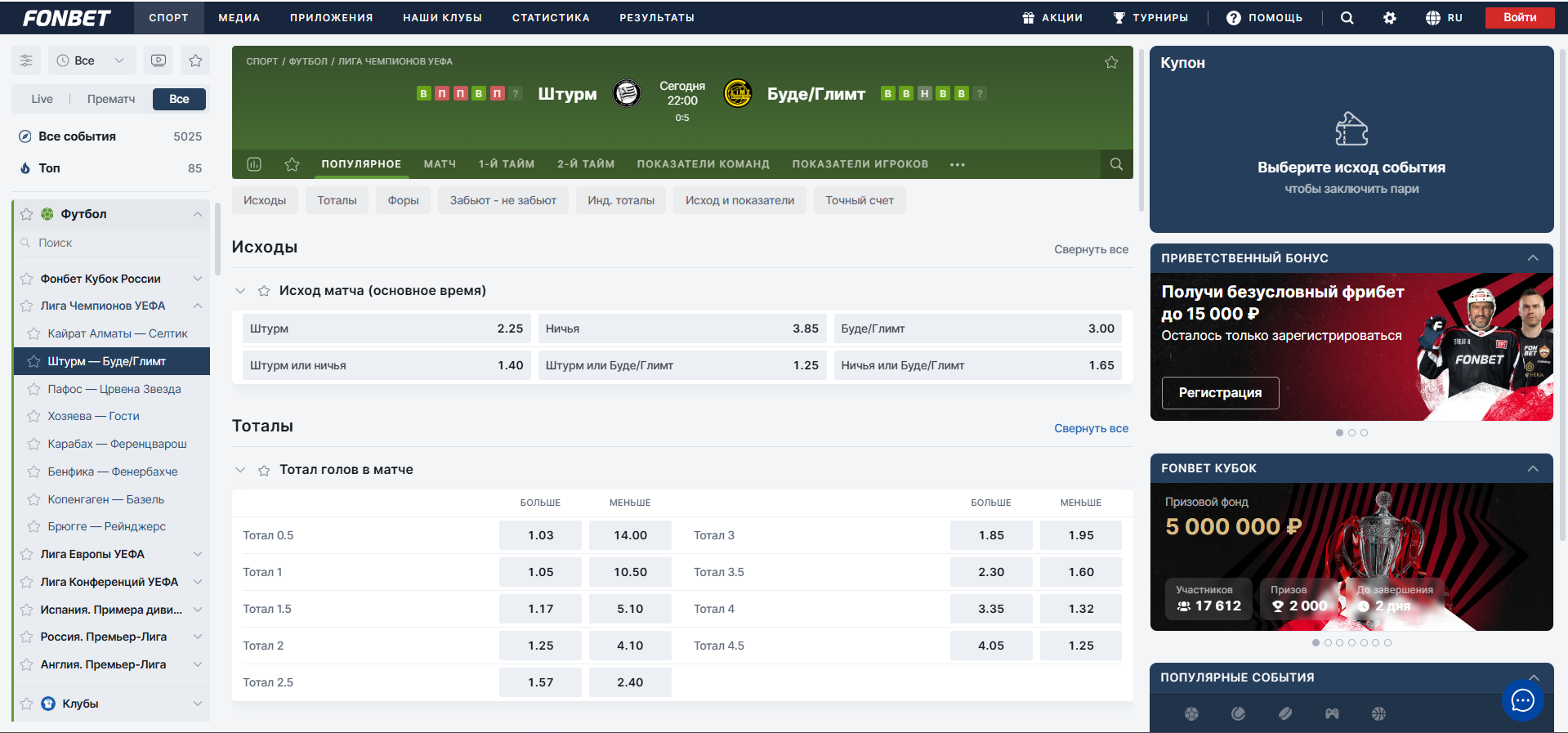This screenshot has width=1568, height=733.
Task: Click the three dots more tabs icon
Action: coord(958,164)
